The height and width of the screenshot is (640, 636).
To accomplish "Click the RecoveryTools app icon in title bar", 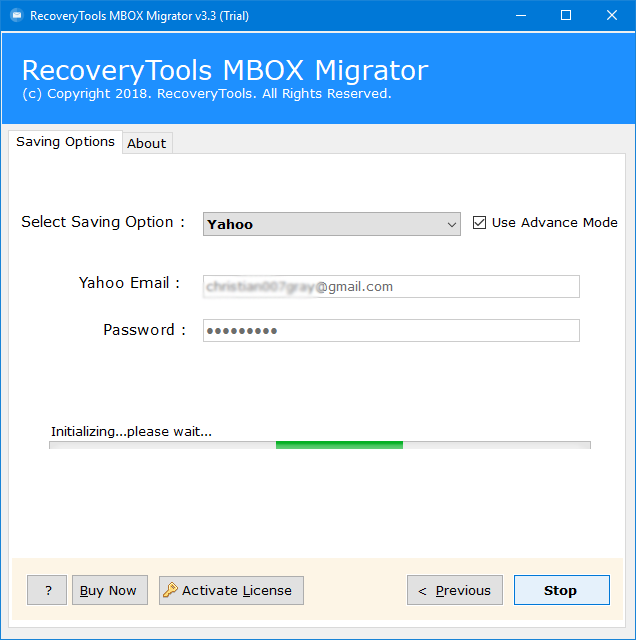I will pyautogui.click(x=16, y=16).
